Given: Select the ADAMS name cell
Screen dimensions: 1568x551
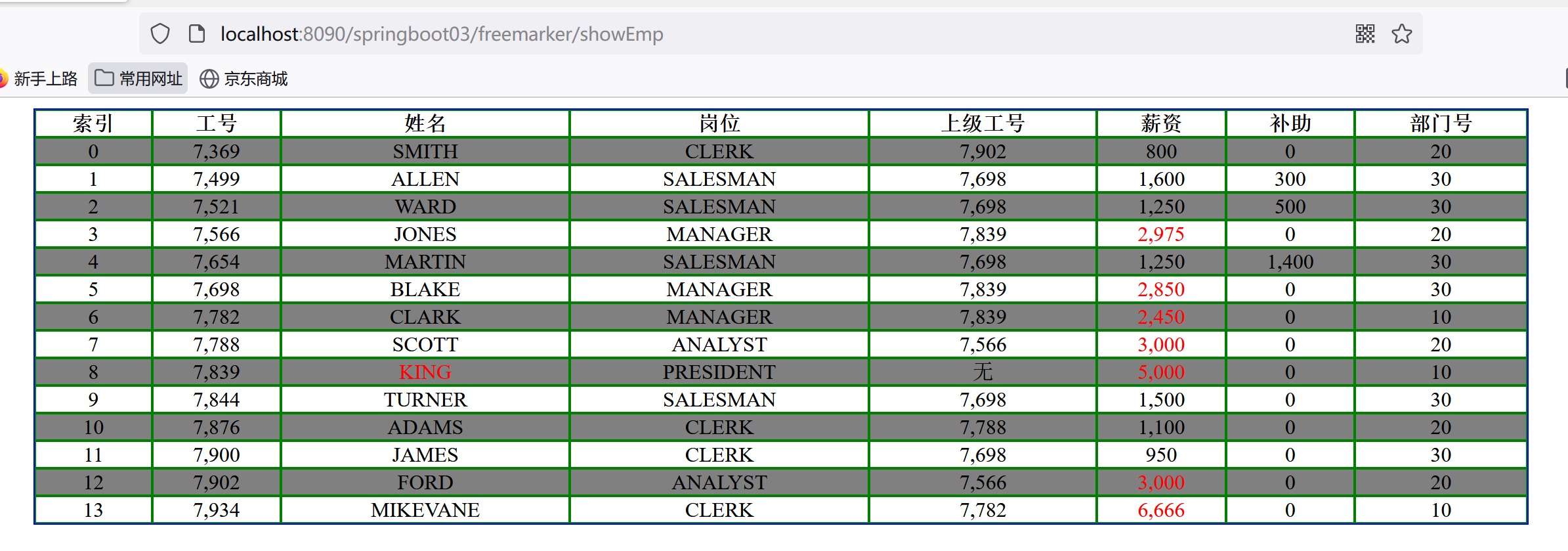Looking at the screenshot, I should pyautogui.click(x=425, y=427).
